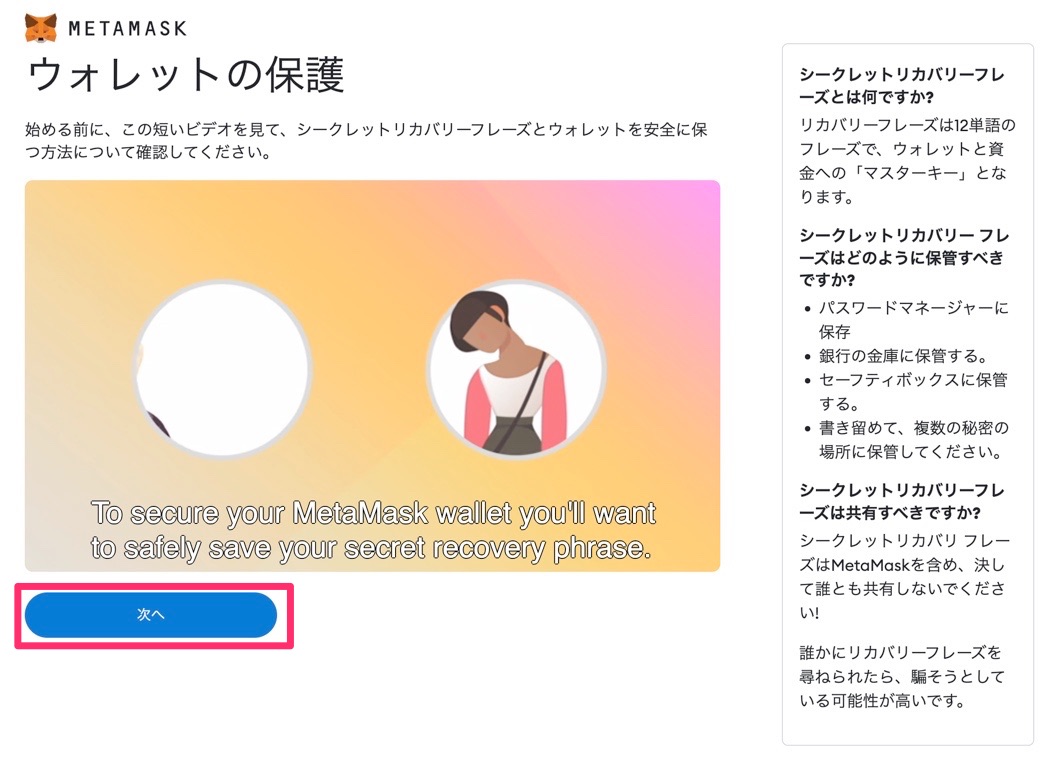Screen dimensions: 1057x767
Task: Click the ウォレットの保護 page heading
Action: (x=185, y=75)
